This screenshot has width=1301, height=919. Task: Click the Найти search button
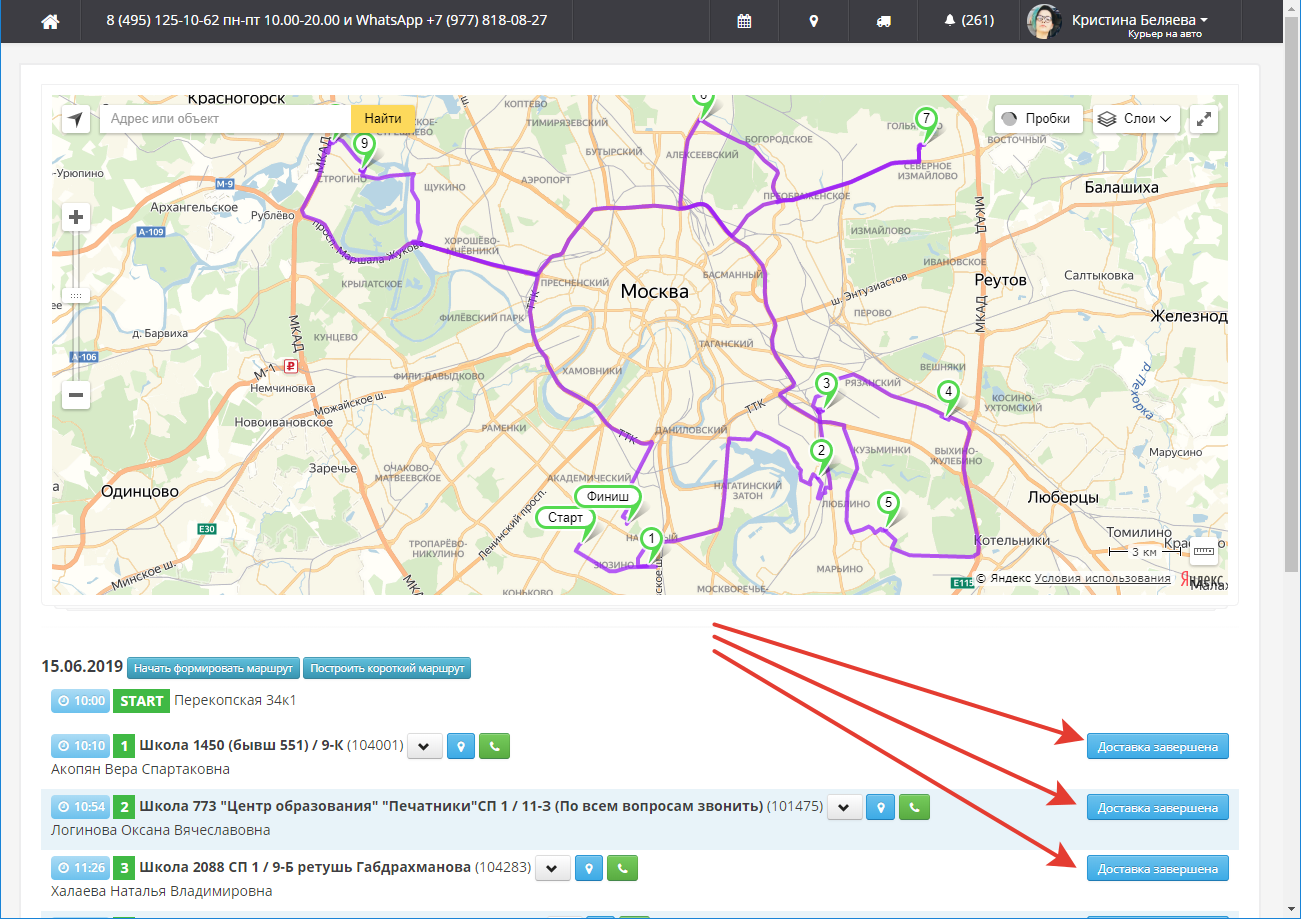coord(383,119)
